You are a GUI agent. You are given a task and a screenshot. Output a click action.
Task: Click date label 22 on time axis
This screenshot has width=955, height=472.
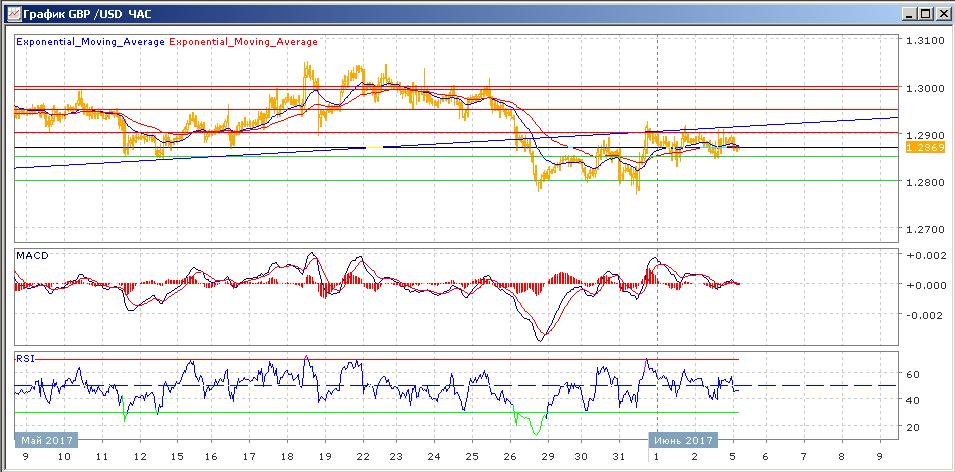(x=363, y=456)
